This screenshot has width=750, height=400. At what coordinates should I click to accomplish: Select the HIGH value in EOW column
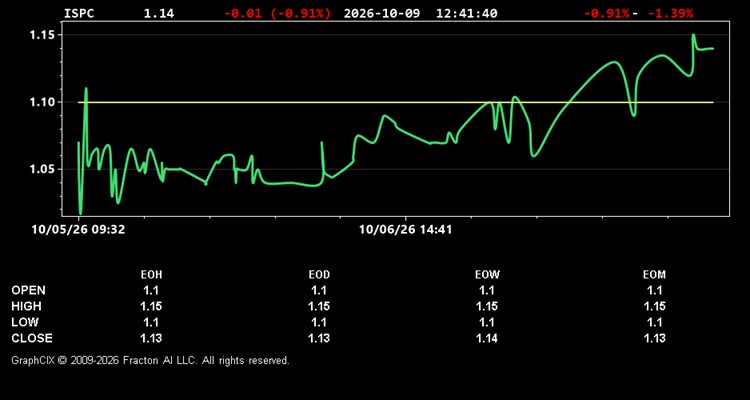(487, 306)
